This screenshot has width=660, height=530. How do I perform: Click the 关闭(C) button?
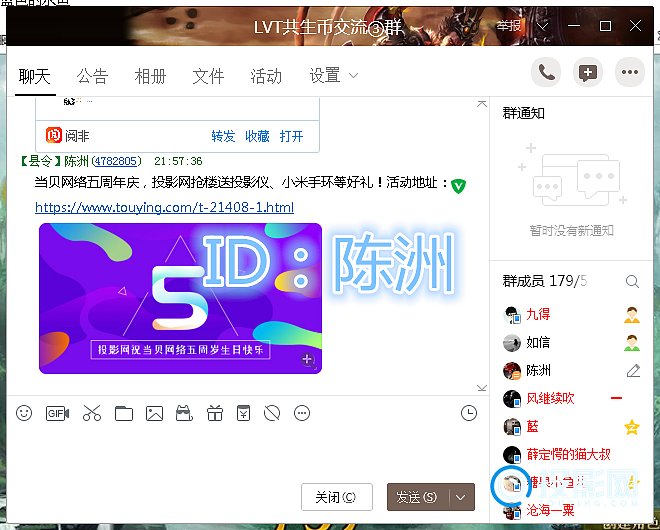coord(336,497)
